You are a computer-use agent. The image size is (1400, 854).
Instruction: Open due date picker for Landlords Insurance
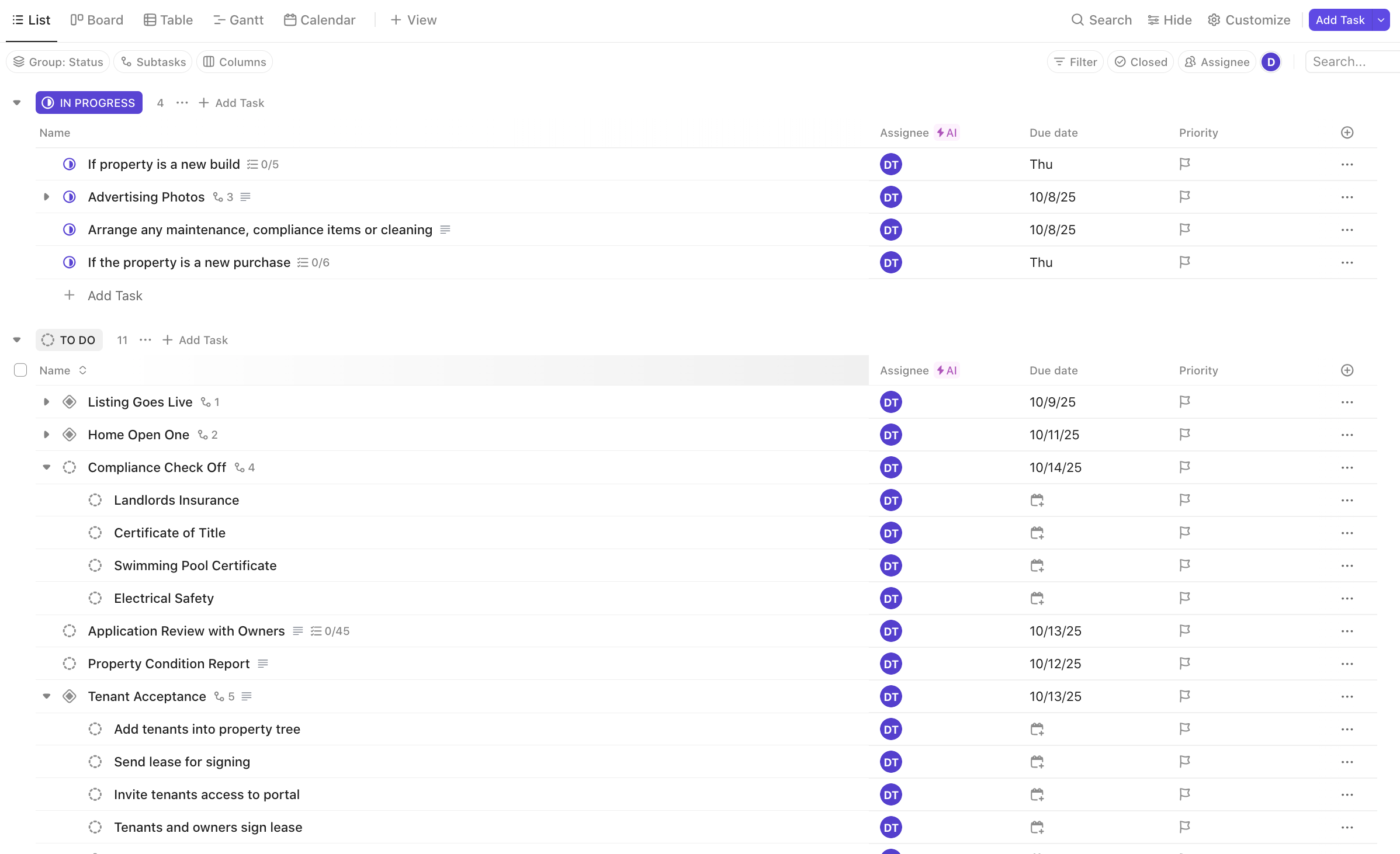pyautogui.click(x=1037, y=500)
